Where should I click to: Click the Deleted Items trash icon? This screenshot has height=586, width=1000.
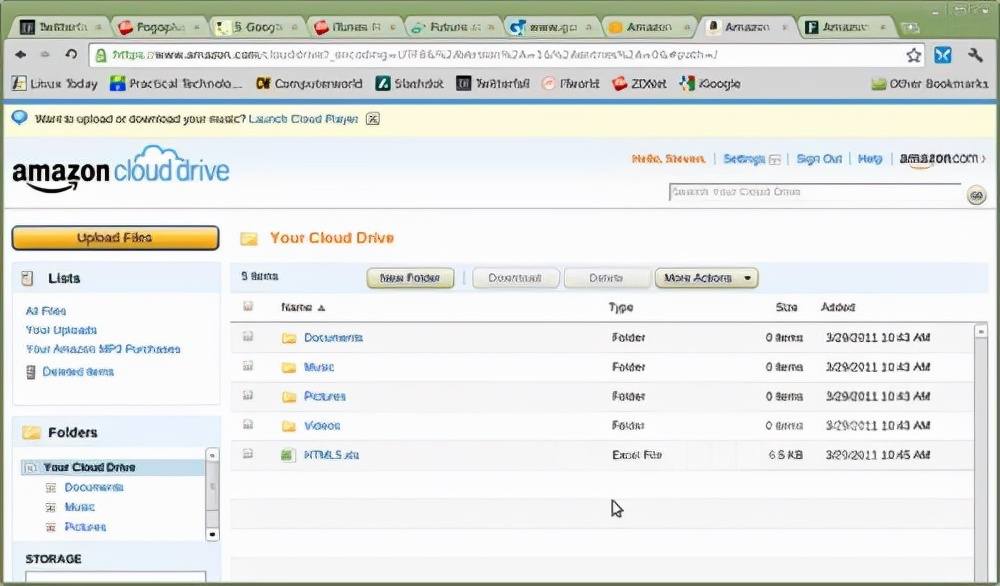(30, 372)
